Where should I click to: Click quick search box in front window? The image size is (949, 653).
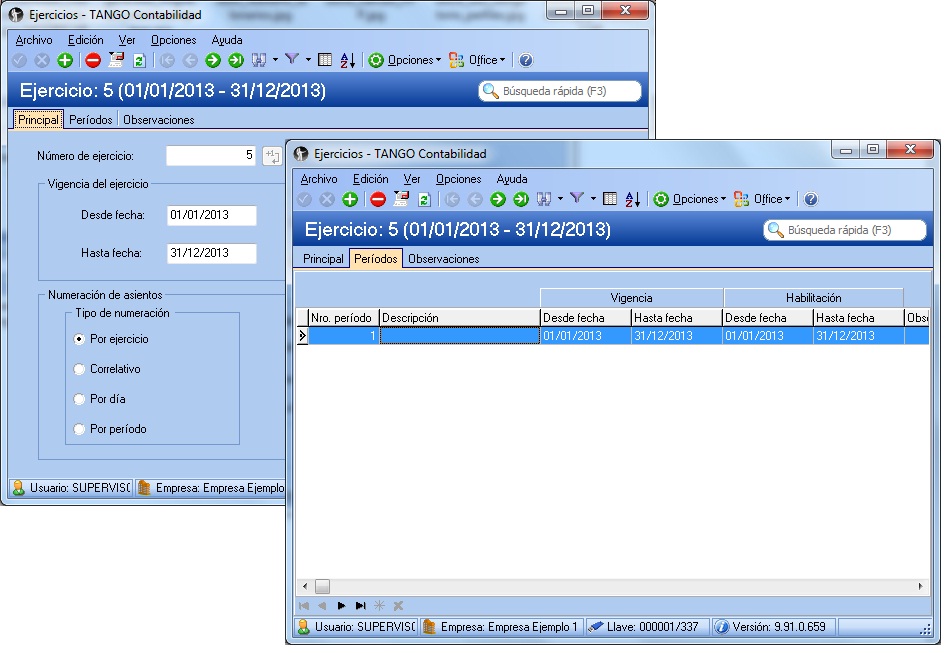point(845,231)
